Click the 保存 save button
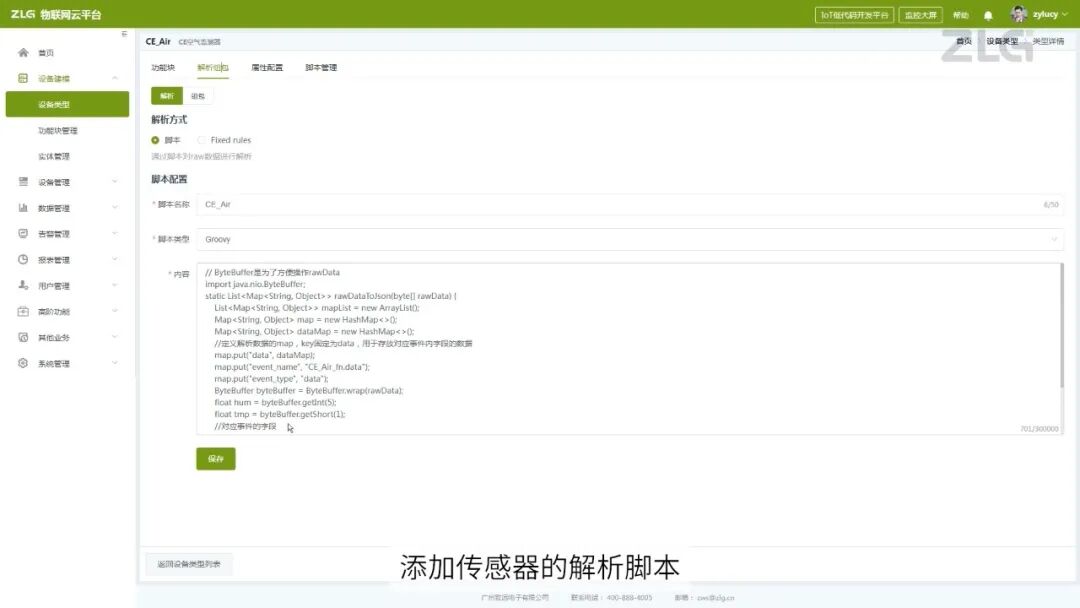 [216, 459]
